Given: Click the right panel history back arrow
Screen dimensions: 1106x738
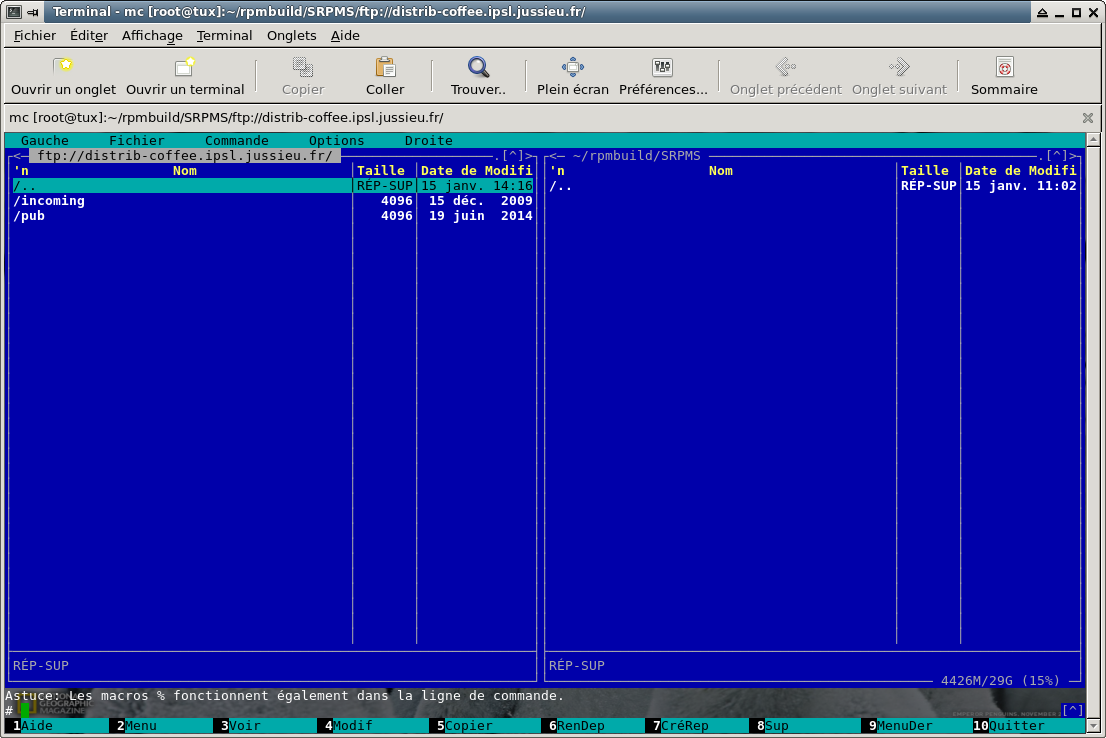Looking at the screenshot, I should (x=554, y=156).
